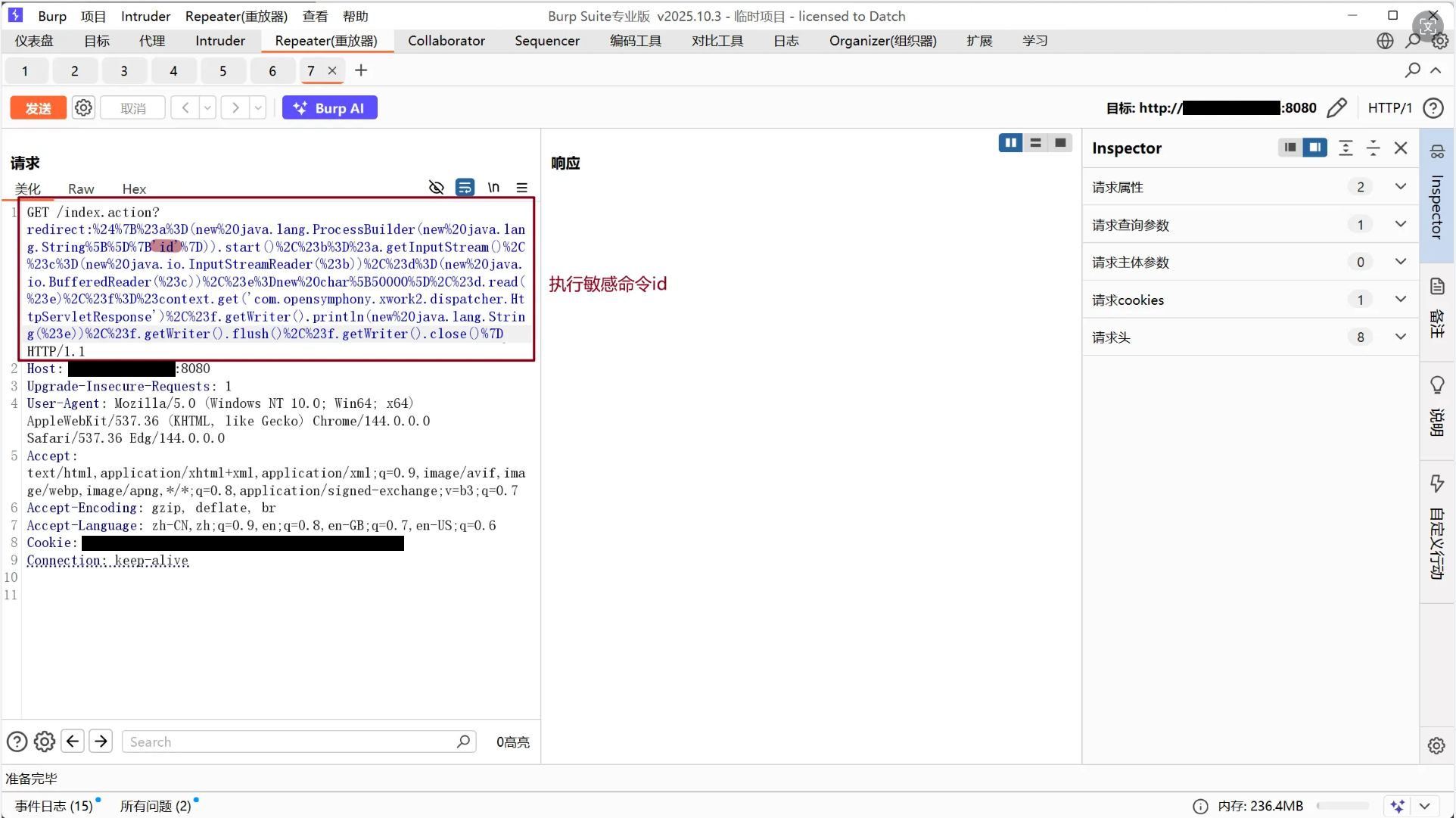
Task: Jump to next search match arrow
Action: (x=101, y=741)
